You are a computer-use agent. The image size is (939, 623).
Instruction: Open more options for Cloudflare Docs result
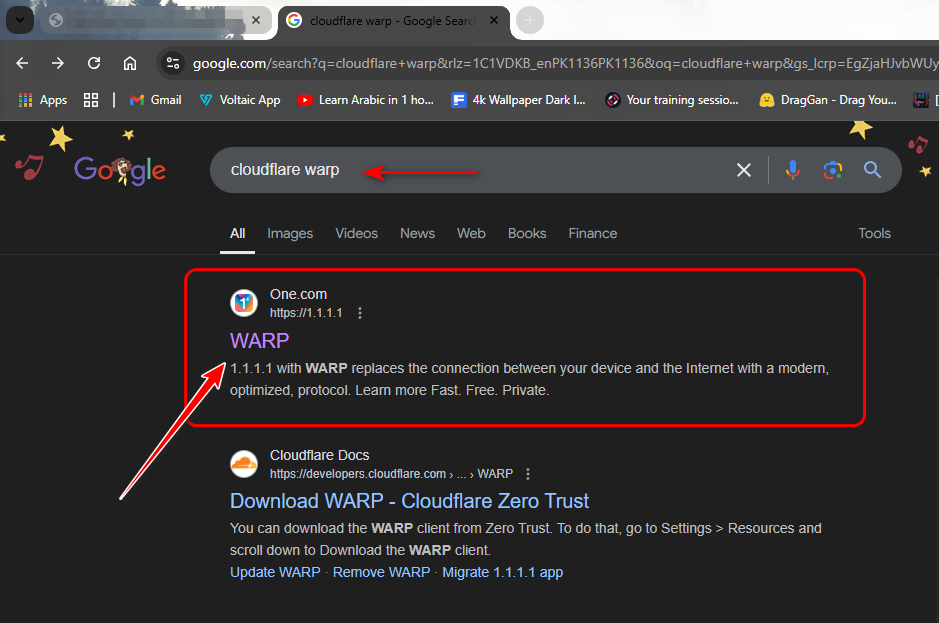click(x=528, y=474)
